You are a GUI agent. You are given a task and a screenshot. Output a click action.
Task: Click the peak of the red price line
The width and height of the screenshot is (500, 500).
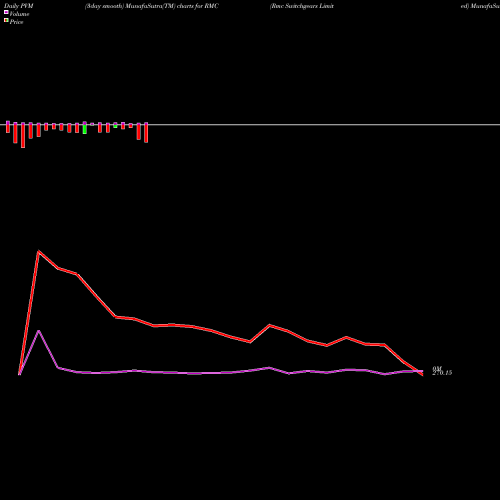(x=39, y=251)
